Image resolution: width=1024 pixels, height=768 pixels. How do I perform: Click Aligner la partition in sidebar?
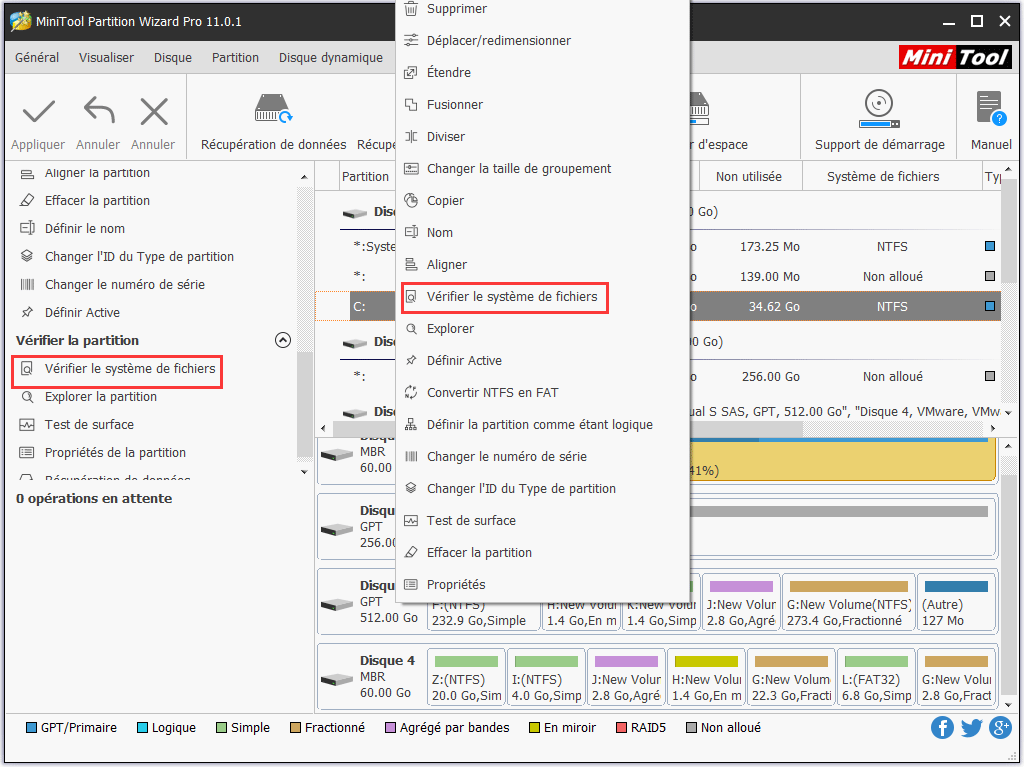pos(97,172)
